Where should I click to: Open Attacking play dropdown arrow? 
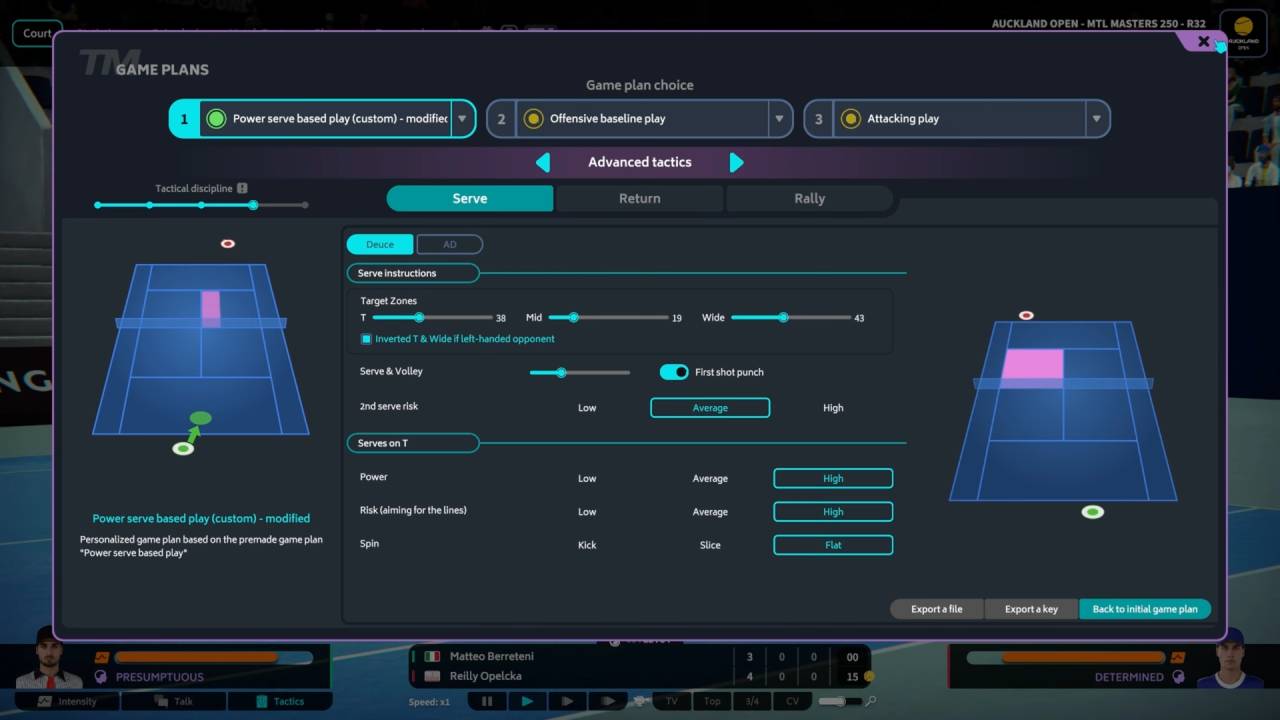[x=1097, y=118]
